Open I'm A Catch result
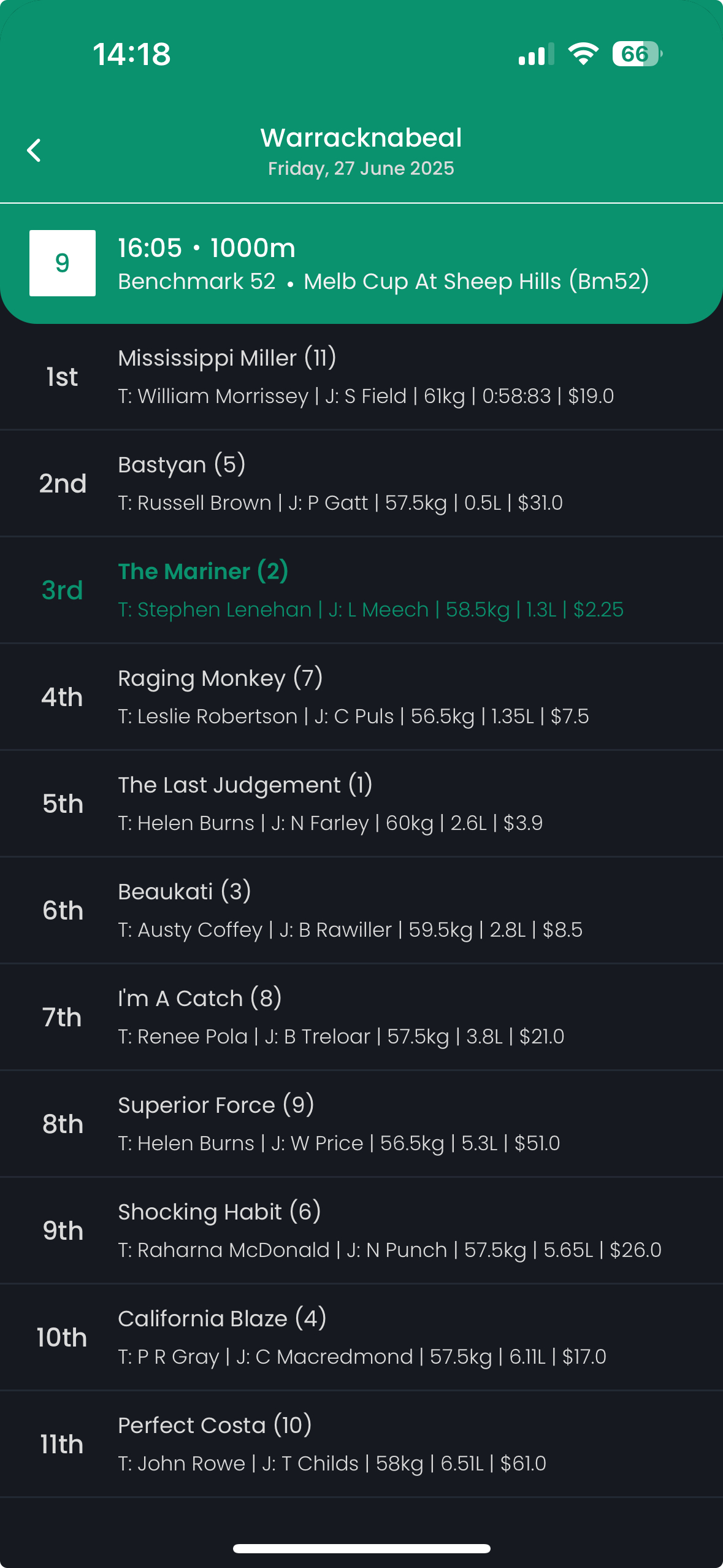The image size is (723, 1568). [361, 1017]
